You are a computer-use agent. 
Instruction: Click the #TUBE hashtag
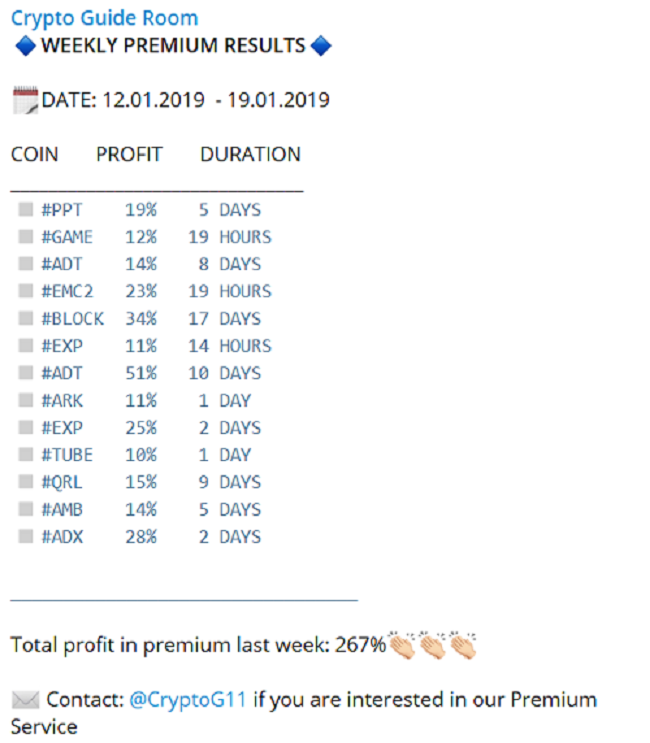67,455
